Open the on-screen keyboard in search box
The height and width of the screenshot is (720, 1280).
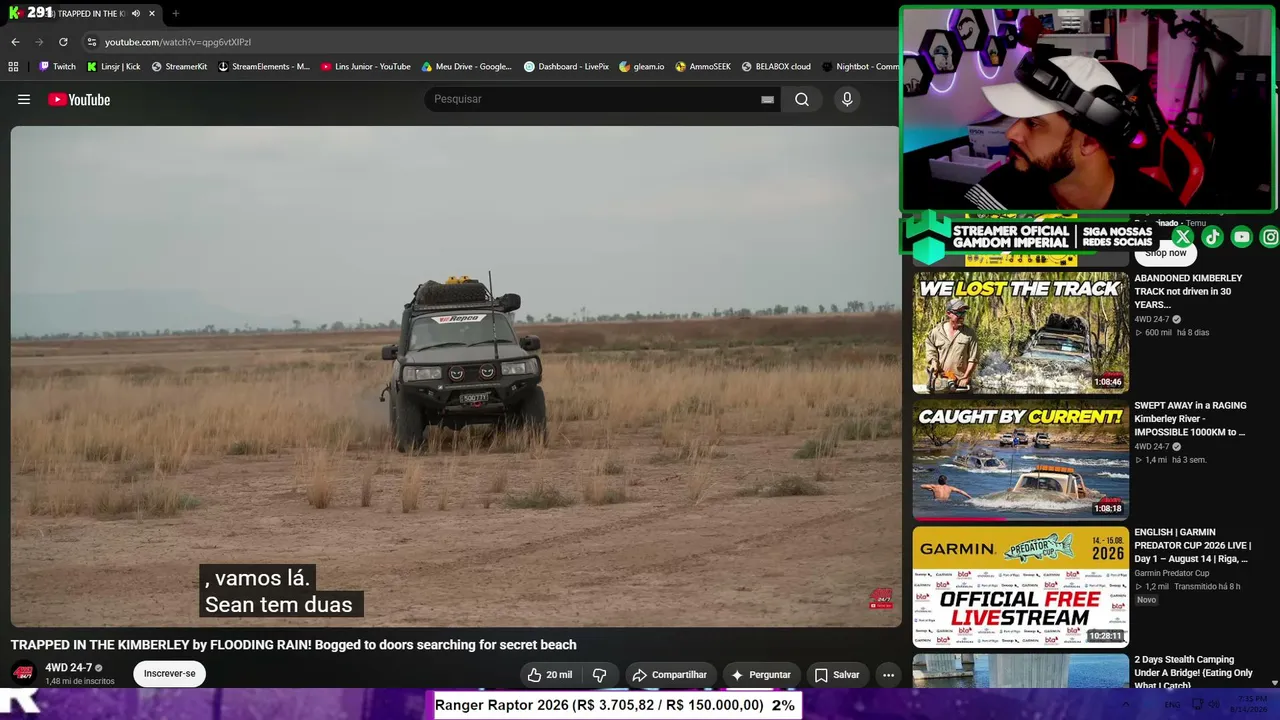(767, 99)
